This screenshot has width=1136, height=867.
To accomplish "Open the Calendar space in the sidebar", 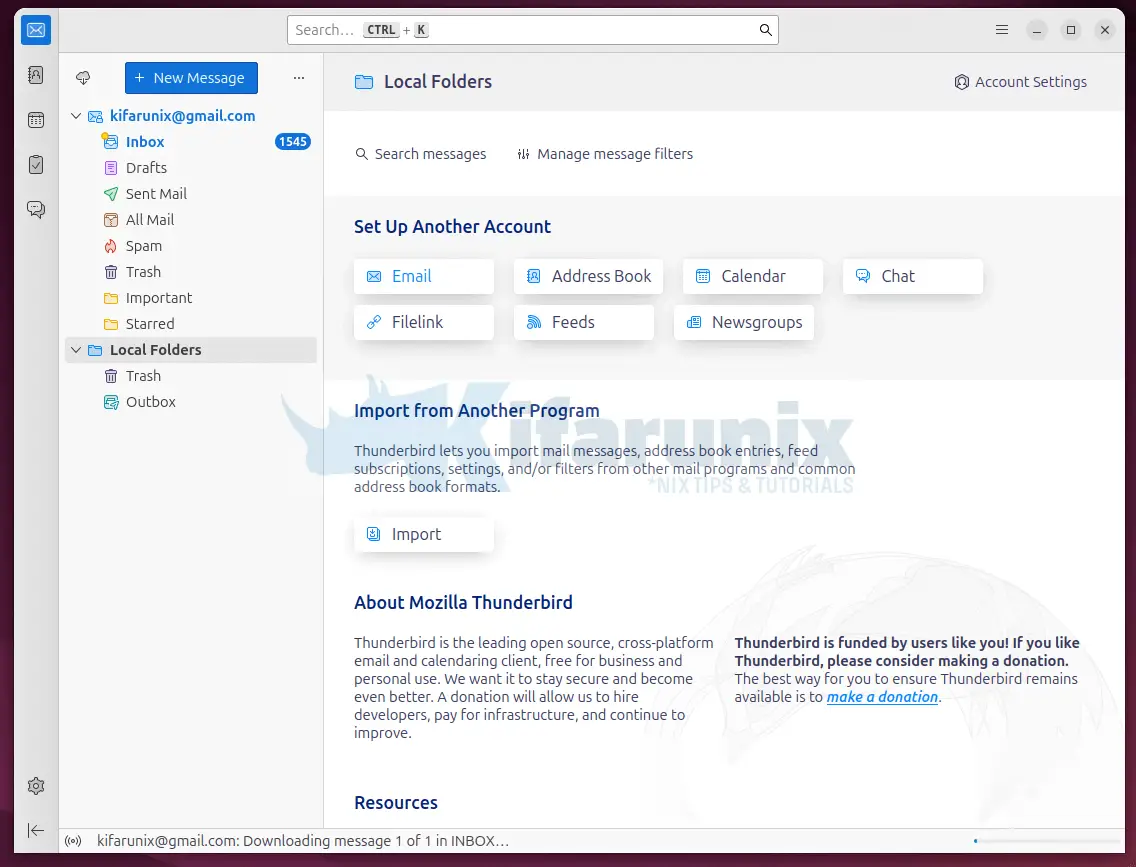I will [x=36, y=120].
